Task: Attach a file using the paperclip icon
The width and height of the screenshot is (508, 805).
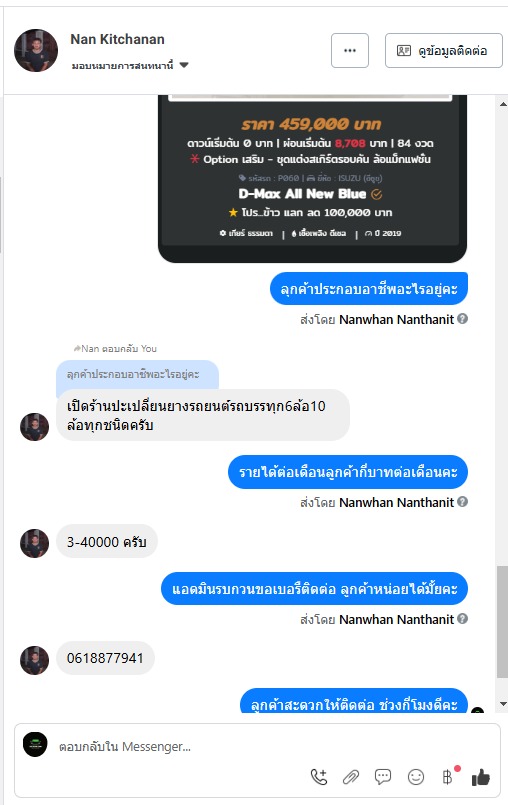Action: point(351,777)
